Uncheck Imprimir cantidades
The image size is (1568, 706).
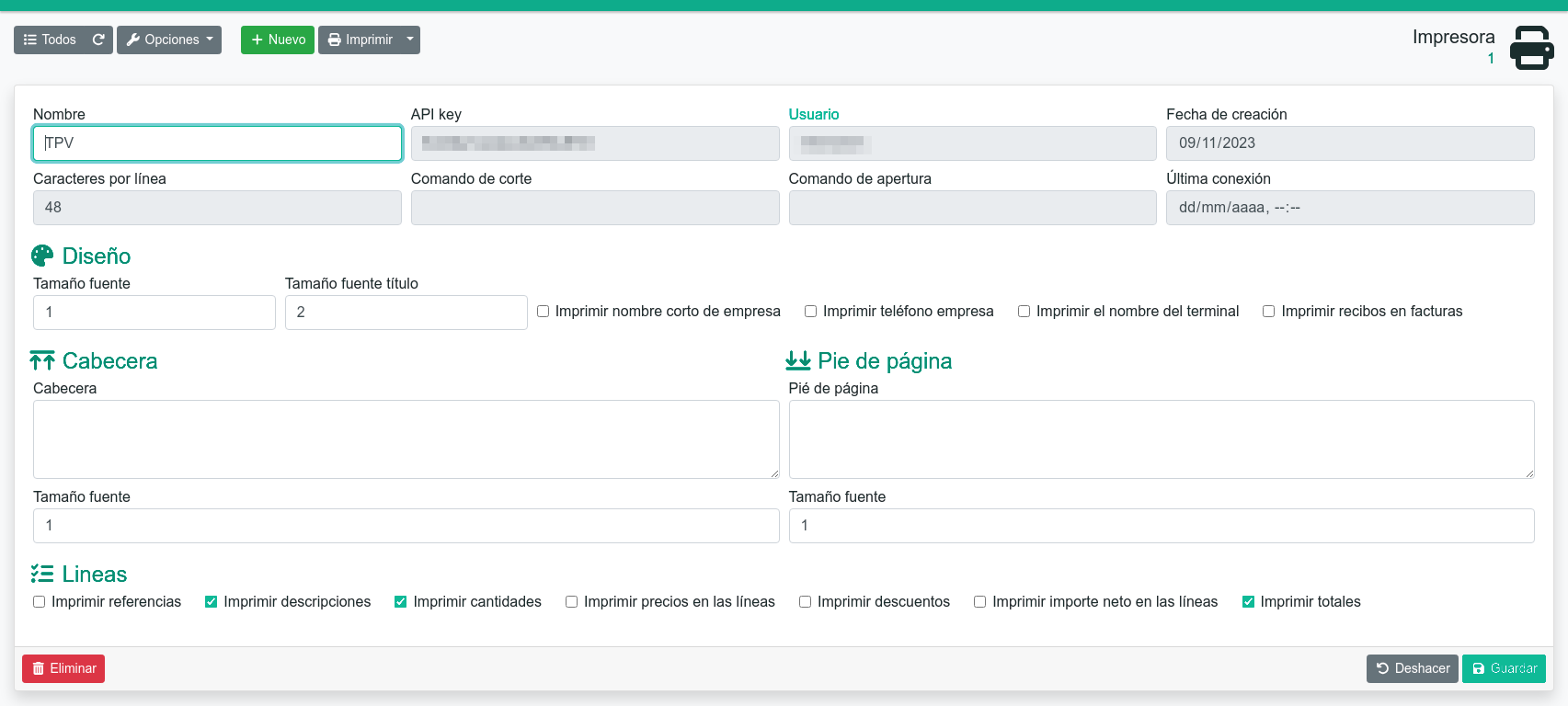[x=401, y=602]
